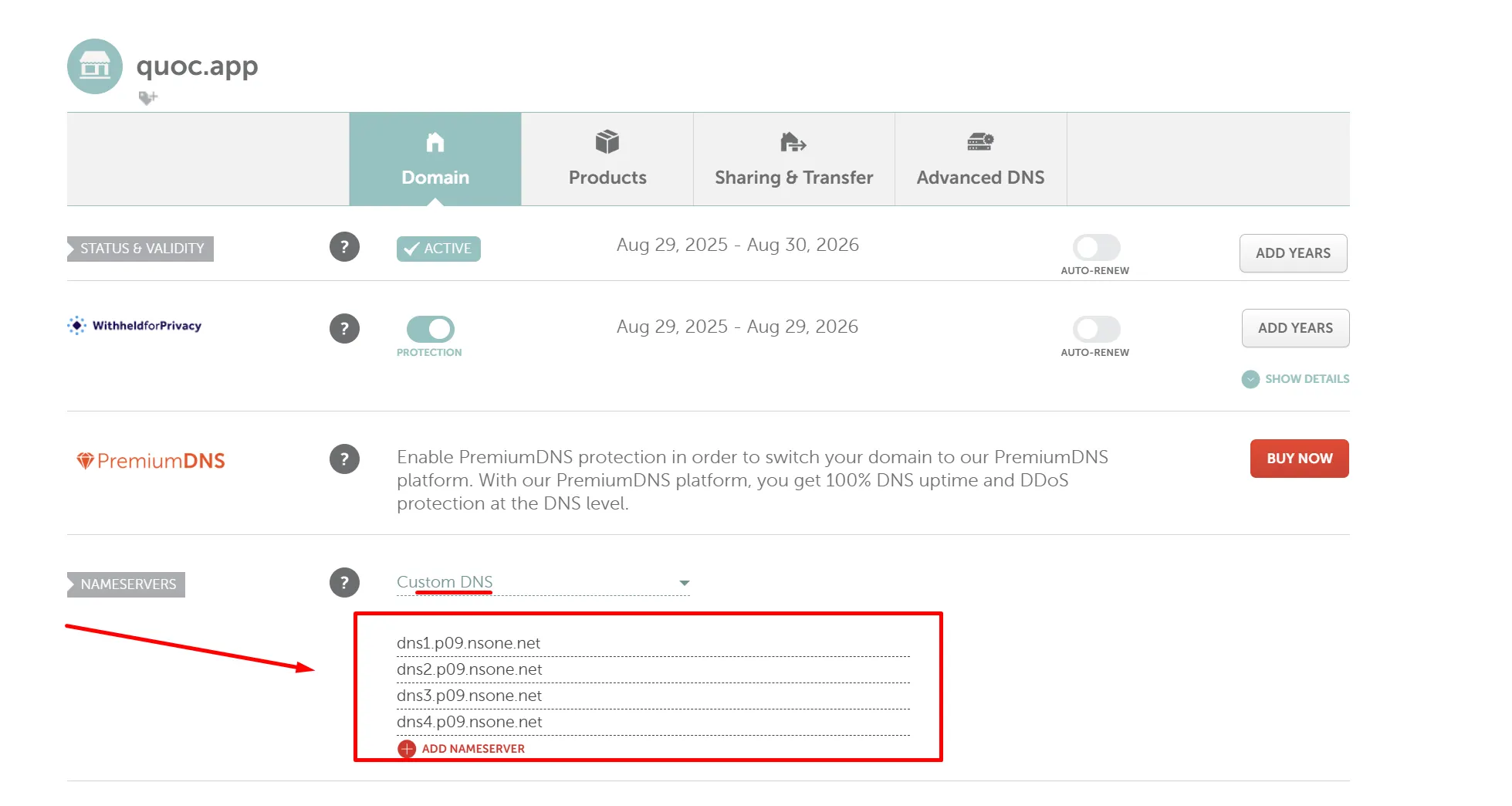The image size is (1512, 806).
Task: Switch to the Advanced DNS tab
Action: 980,159
